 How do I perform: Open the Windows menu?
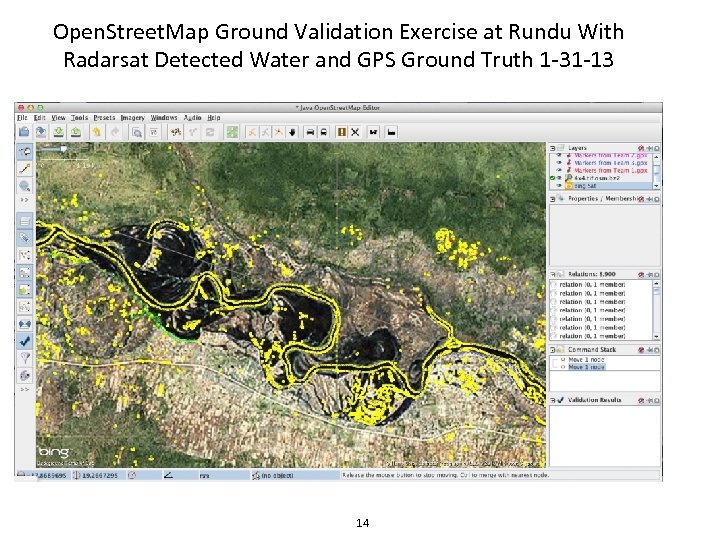point(164,118)
